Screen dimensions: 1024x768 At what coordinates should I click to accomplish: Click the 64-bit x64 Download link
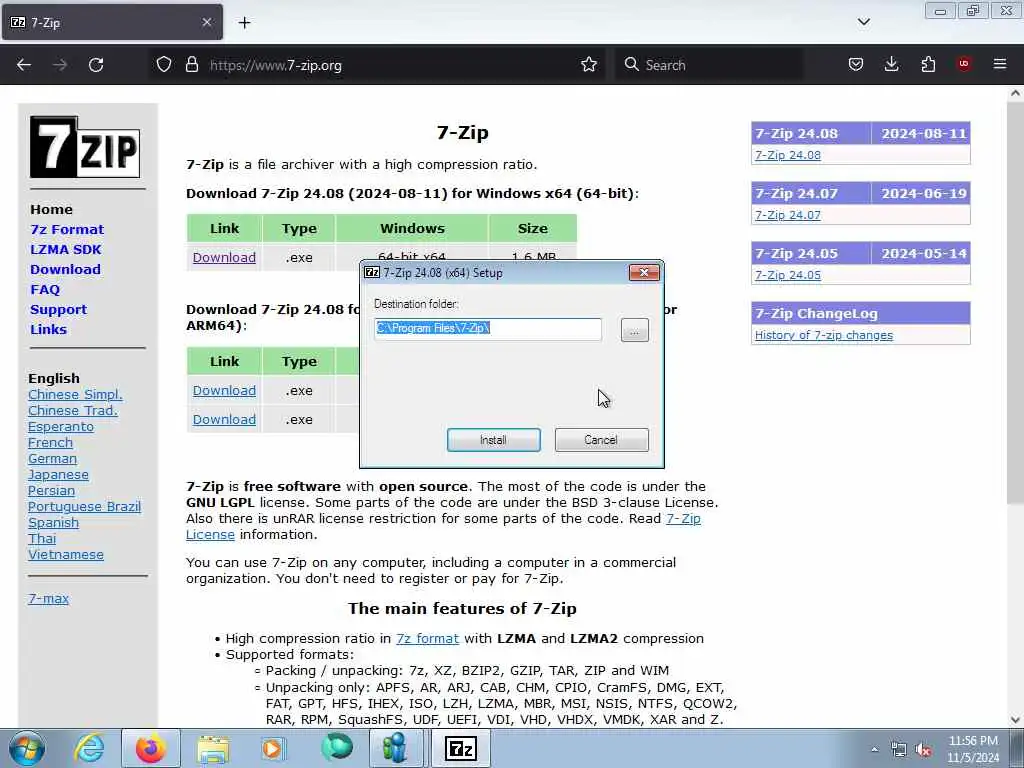point(224,257)
